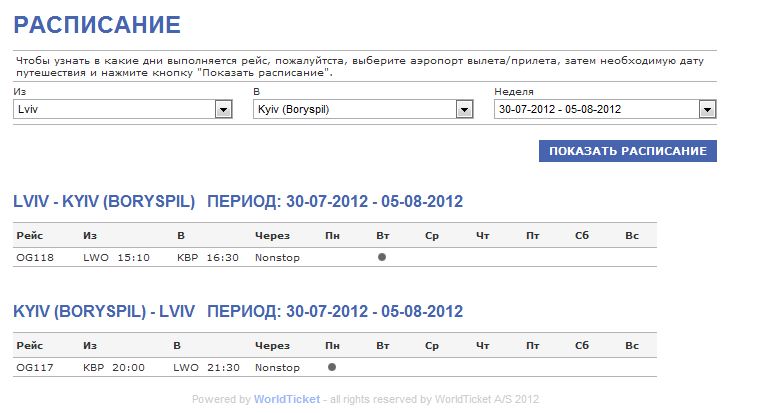Viewport: 776px width, 413px height.
Task: Open the Неделя week range dropdown
Action: (x=707, y=110)
